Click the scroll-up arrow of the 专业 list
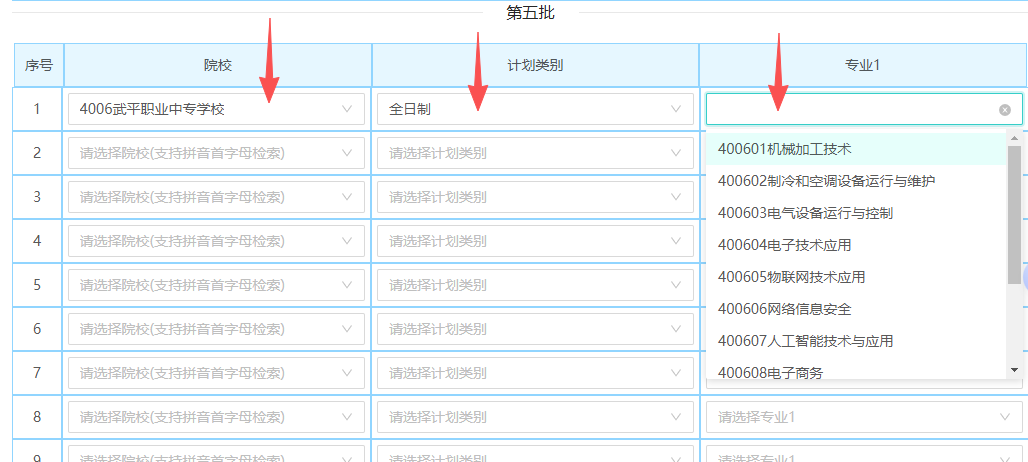 [x=1014, y=138]
